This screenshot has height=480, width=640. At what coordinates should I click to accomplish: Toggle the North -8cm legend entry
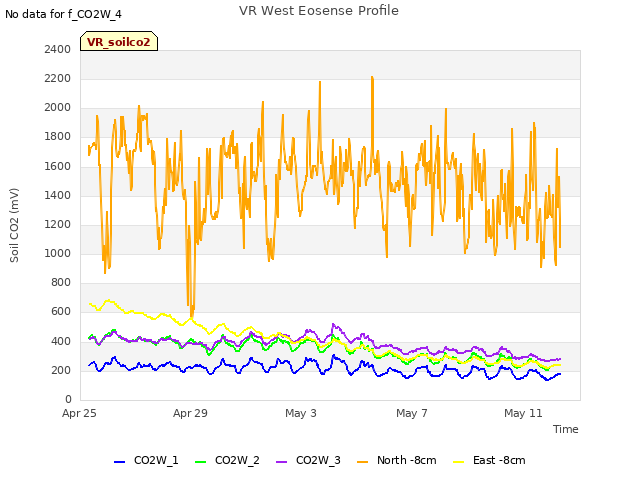tap(396, 460)
